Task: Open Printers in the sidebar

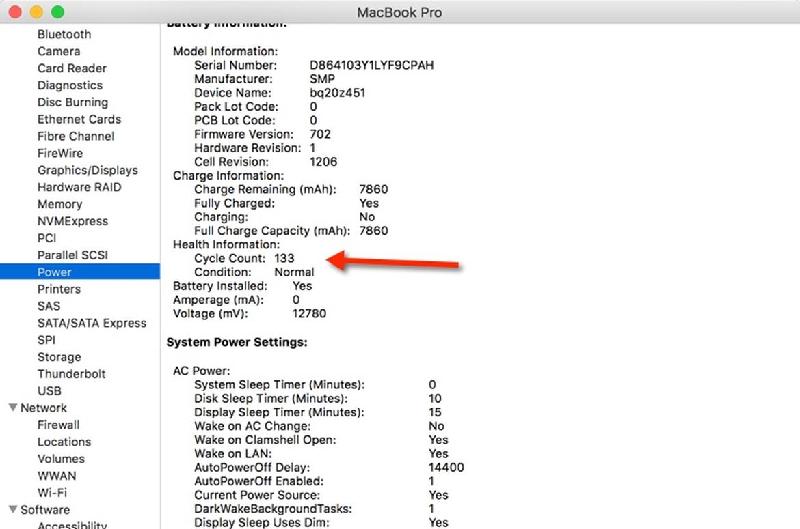Action: 59,289
